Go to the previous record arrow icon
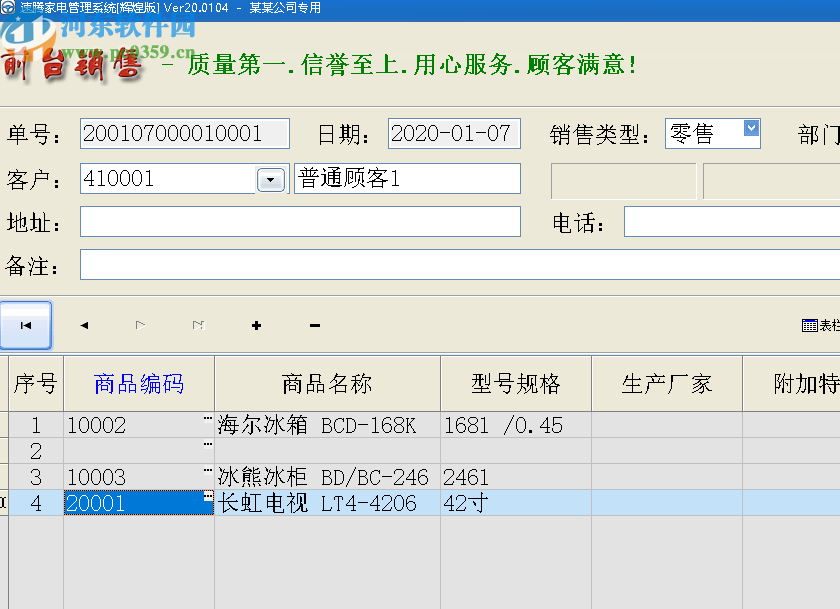The image size is (840, 609). point(83,325)
